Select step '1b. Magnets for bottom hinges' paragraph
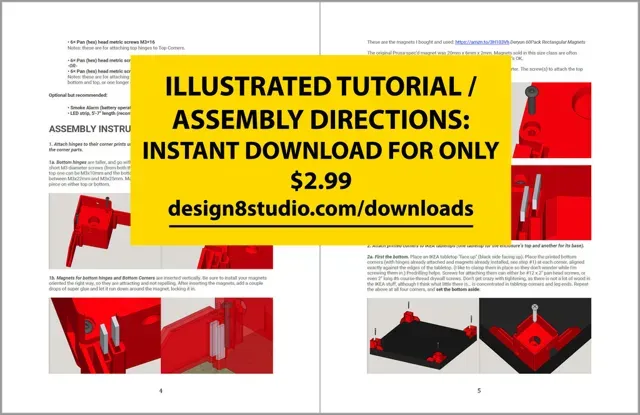 [158, 283]
